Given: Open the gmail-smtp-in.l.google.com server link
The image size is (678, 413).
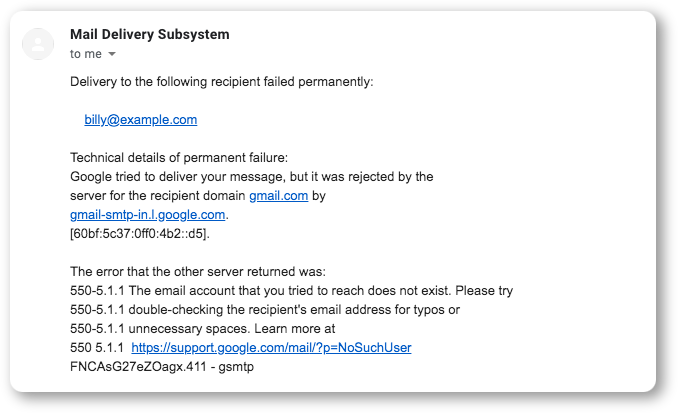Looking at the screenshot, I should (x=147, y=215).
